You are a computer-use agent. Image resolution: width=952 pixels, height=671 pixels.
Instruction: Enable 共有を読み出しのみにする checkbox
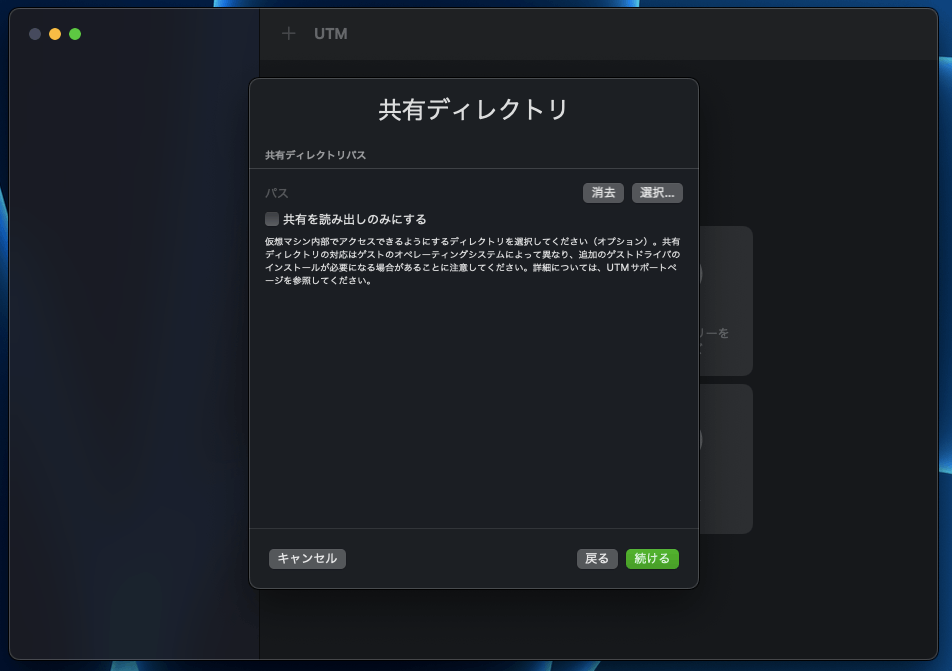271,219
